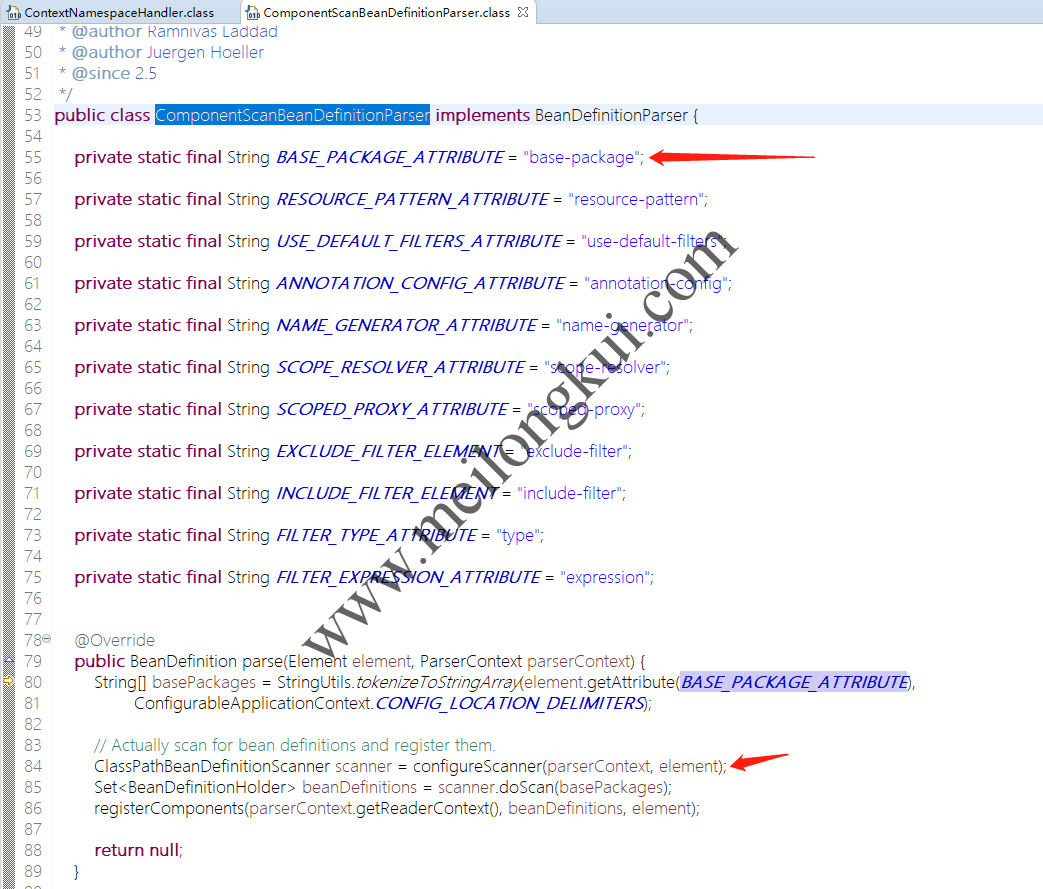Collapse the parse method fold at line 78
Screen dimensions: 1043x889
click(x=47, y=639)
